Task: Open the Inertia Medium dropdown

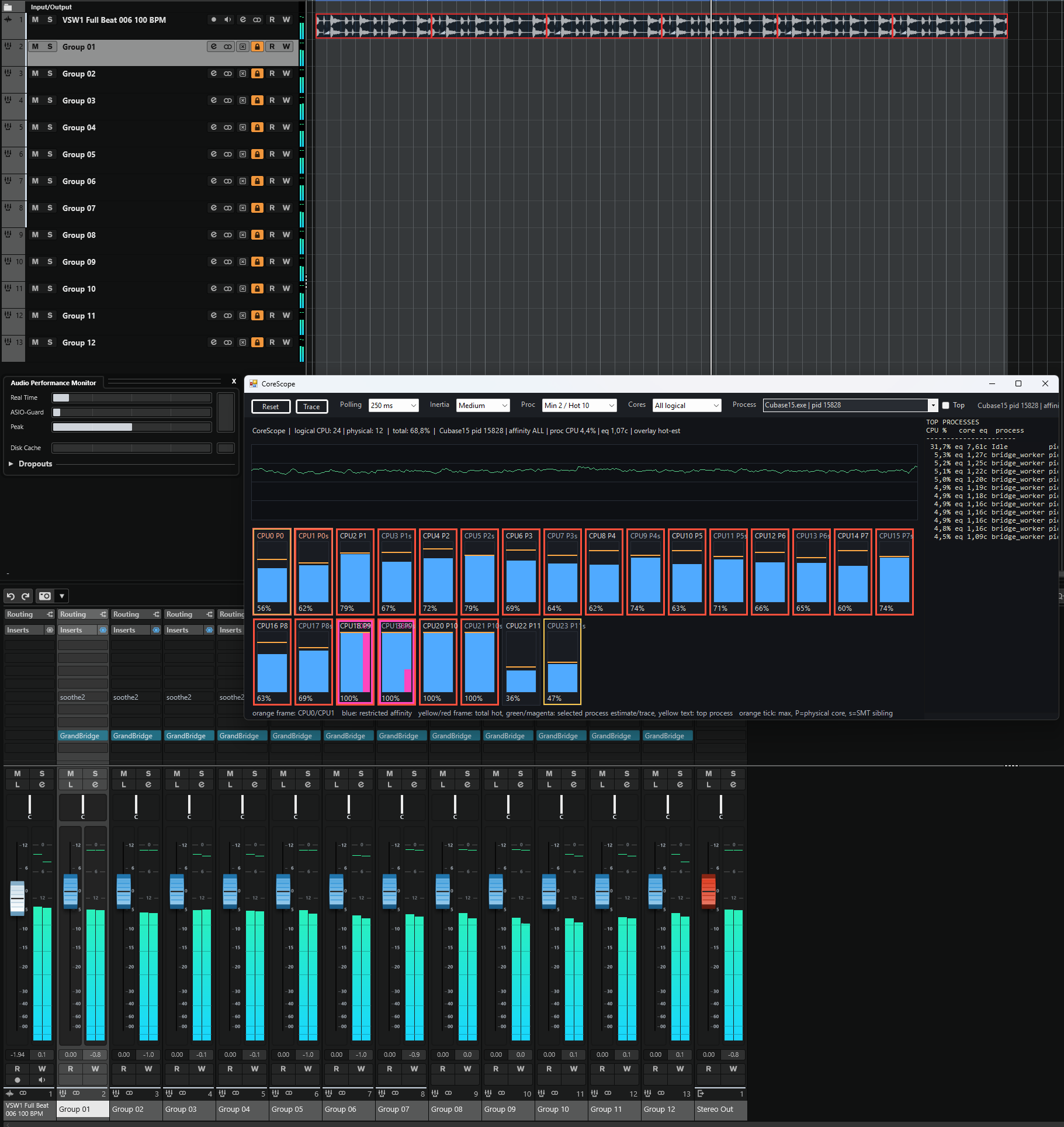Action: click(483, 406)
